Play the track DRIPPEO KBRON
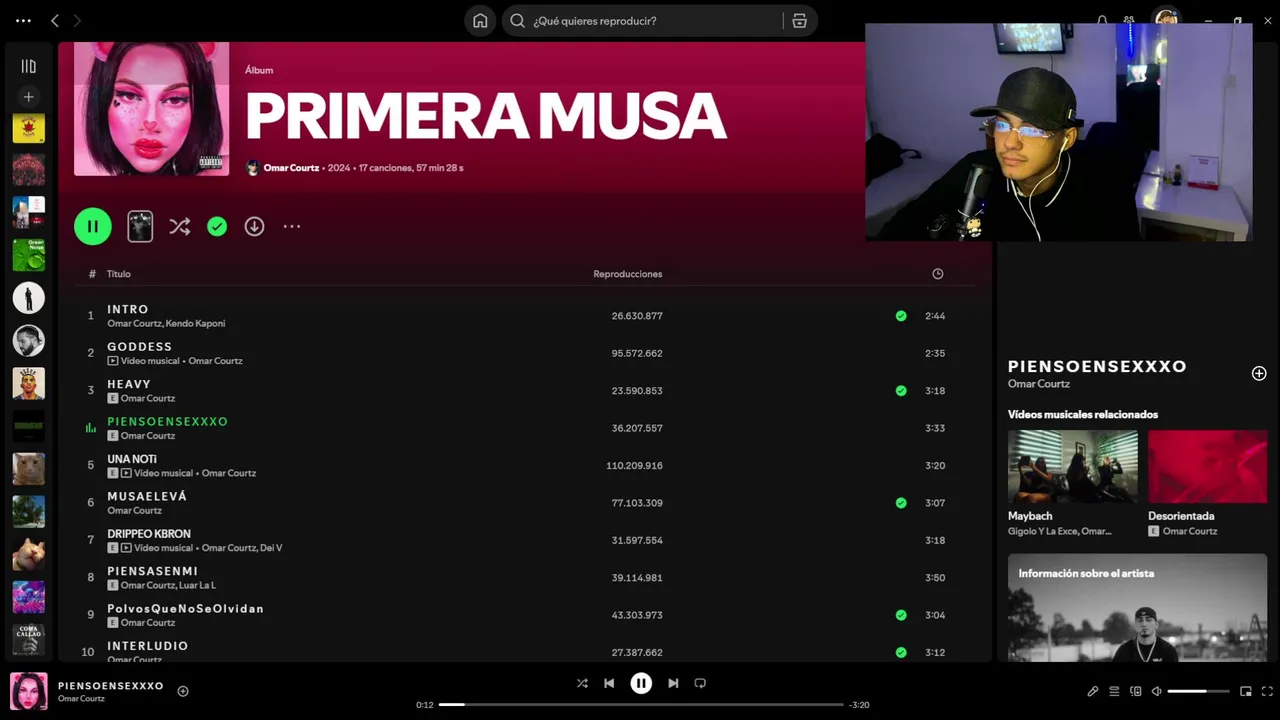This screenshot has width=1280, height=720. (x=149, y=534)
